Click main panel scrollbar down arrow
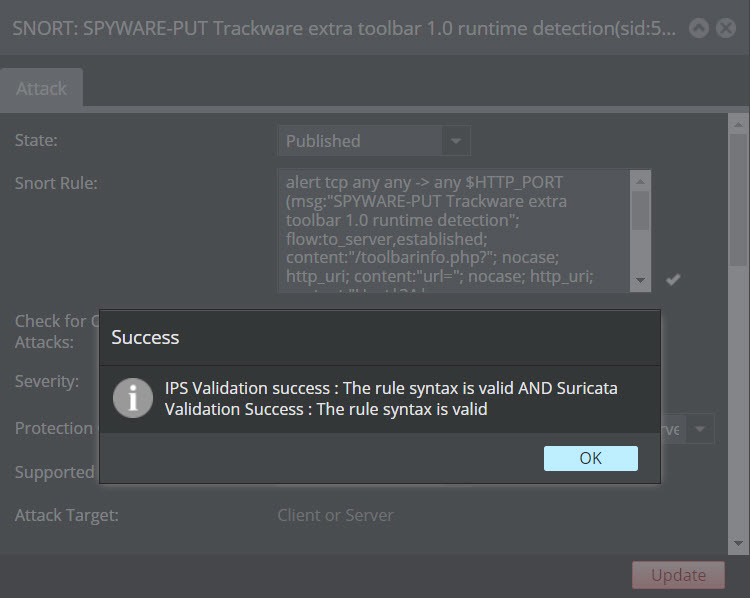The width and height of the screenshot is (750, 598). click(x=738, y=543)
